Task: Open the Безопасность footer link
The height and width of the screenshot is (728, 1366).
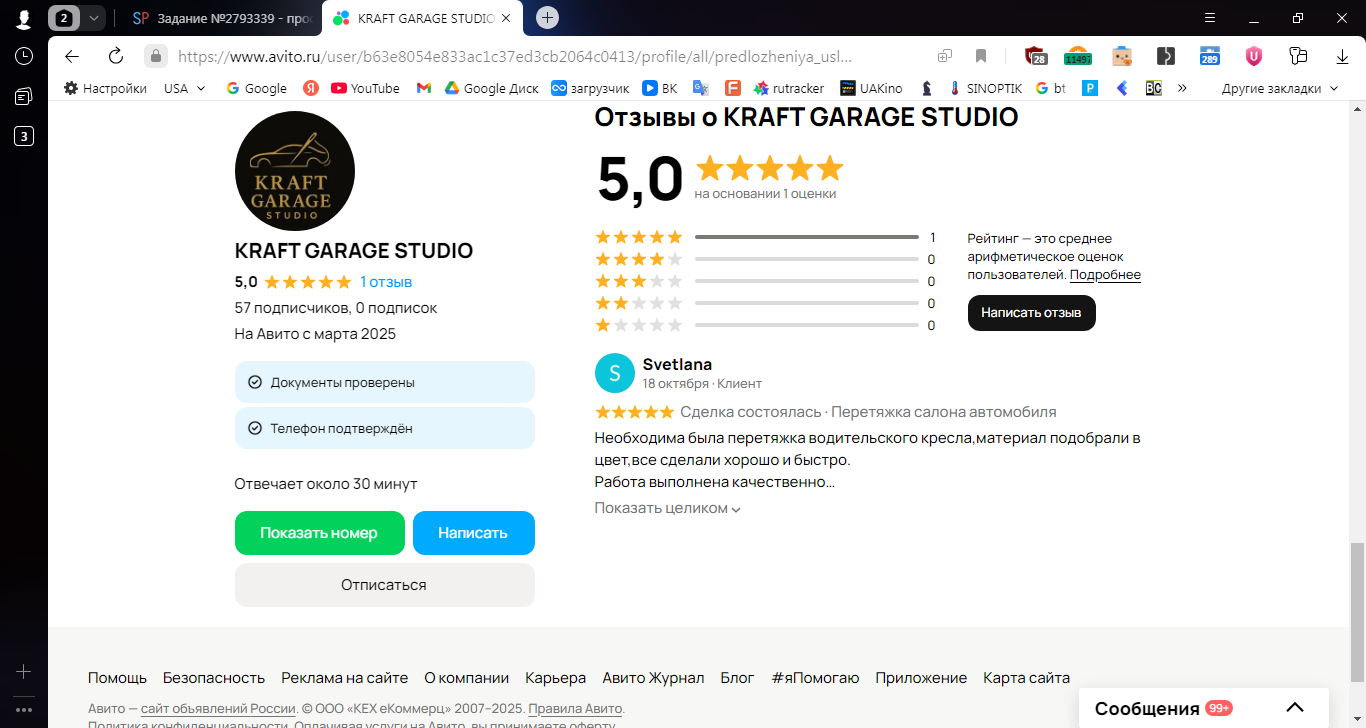Action: 214,678
